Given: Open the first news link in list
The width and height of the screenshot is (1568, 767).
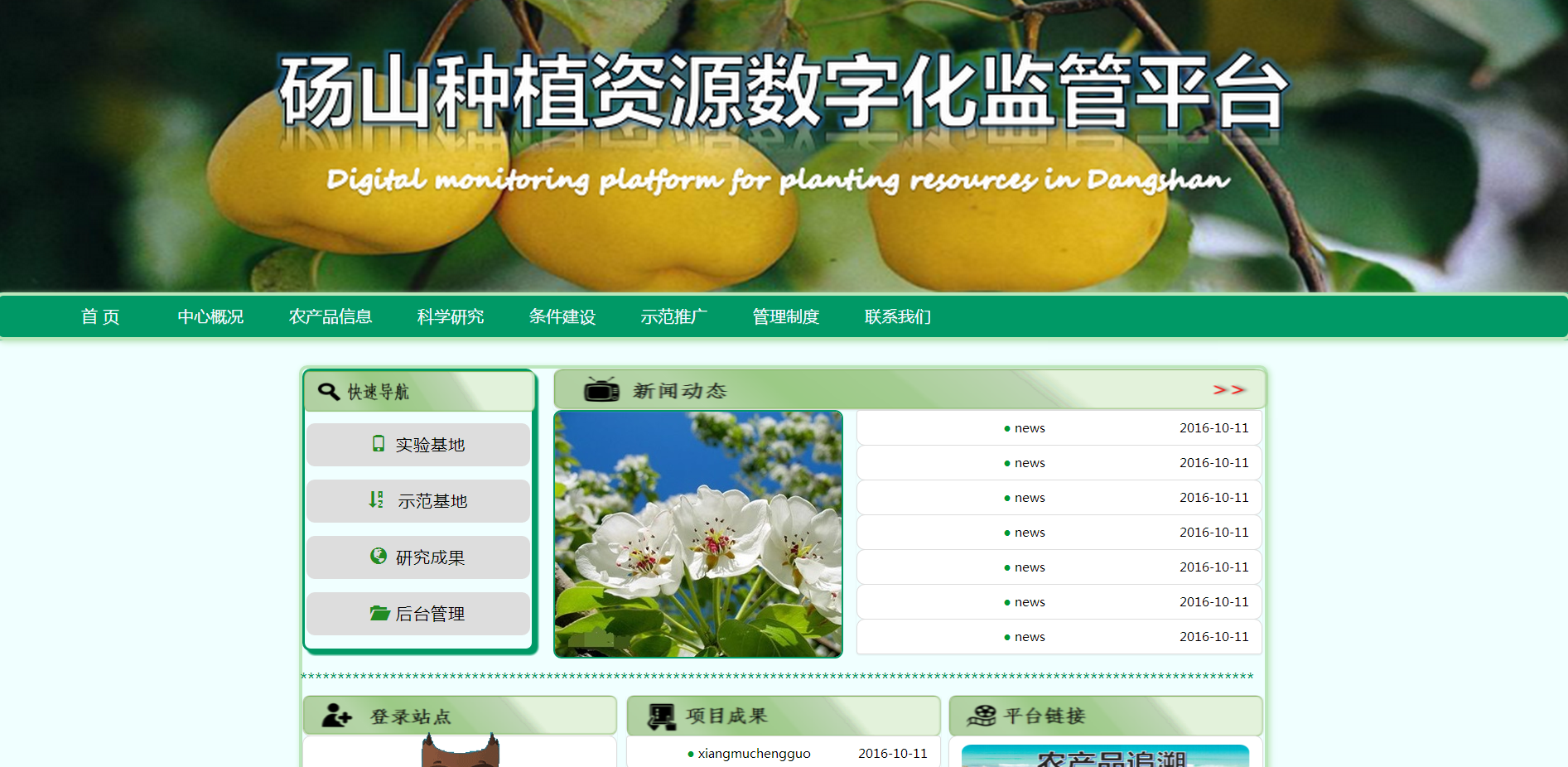Looking at the screenshot, I should point(1030,428).
